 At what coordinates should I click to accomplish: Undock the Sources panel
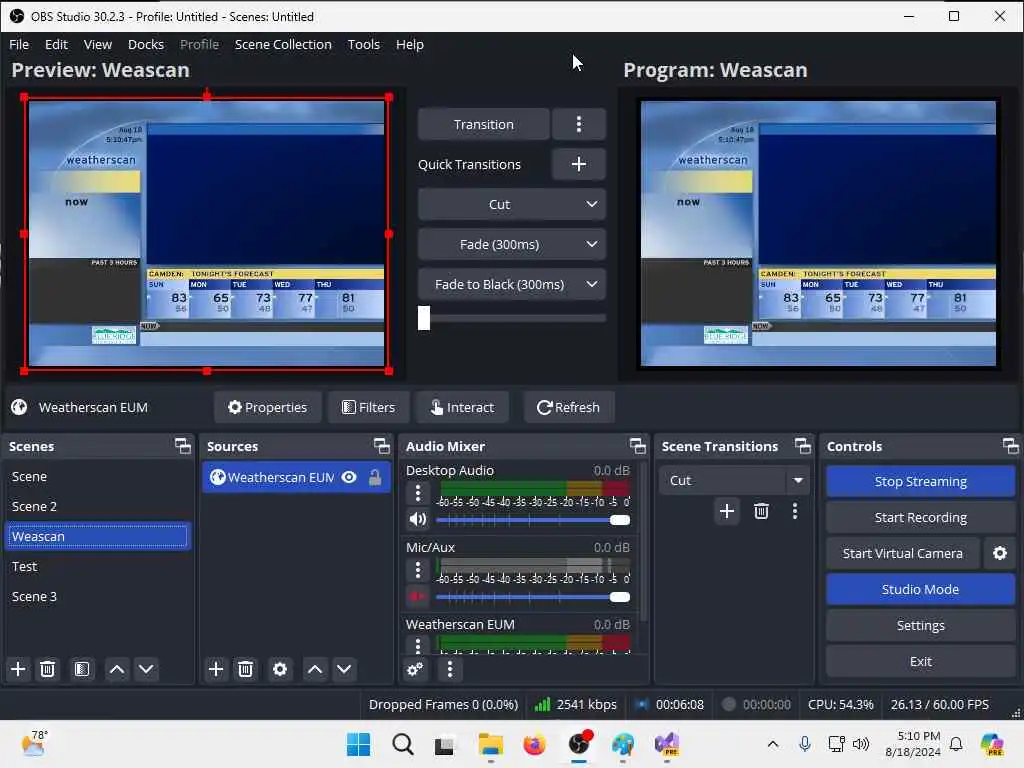[x=381, y=446]
